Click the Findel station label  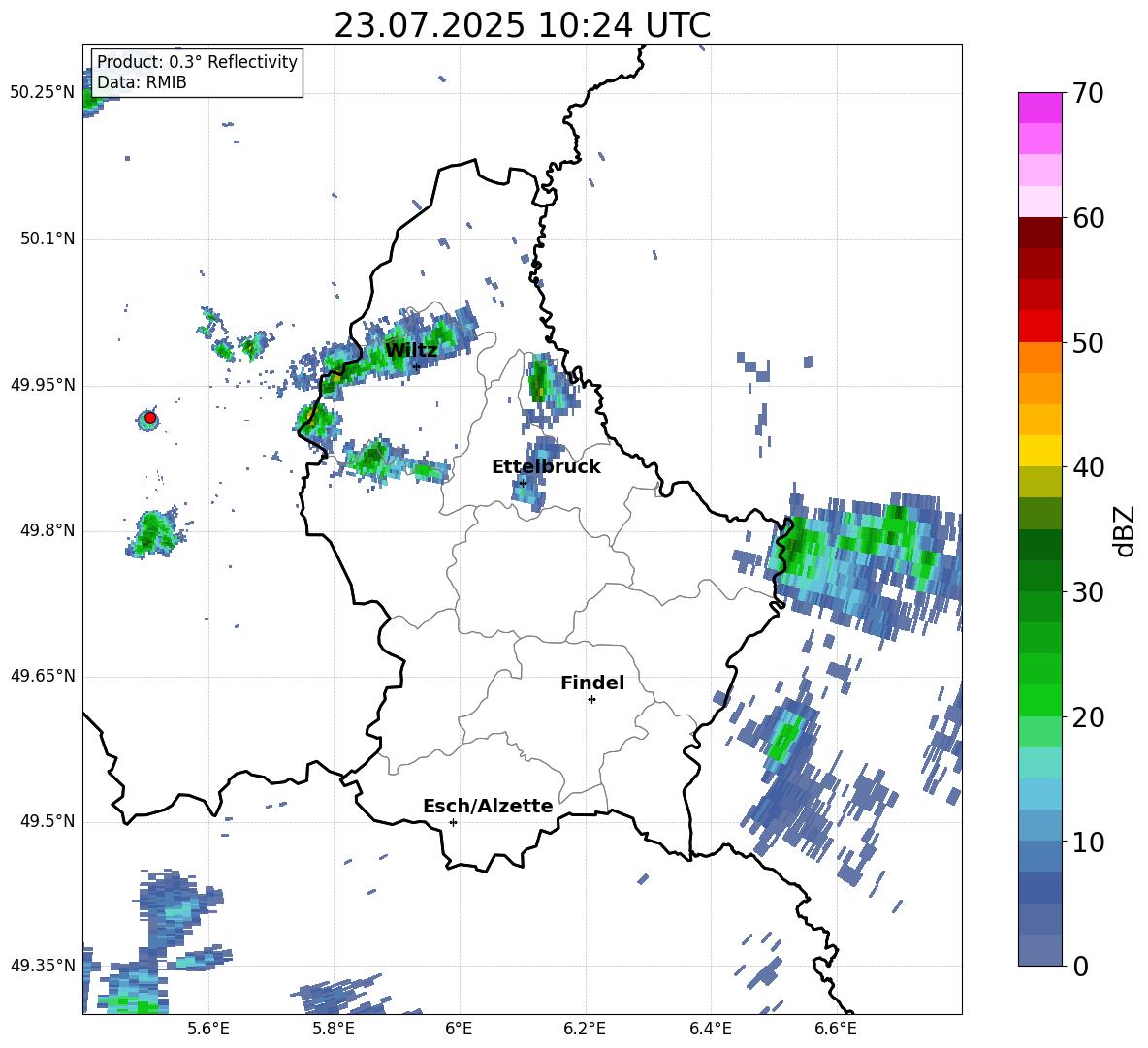[x=592, y=683]
